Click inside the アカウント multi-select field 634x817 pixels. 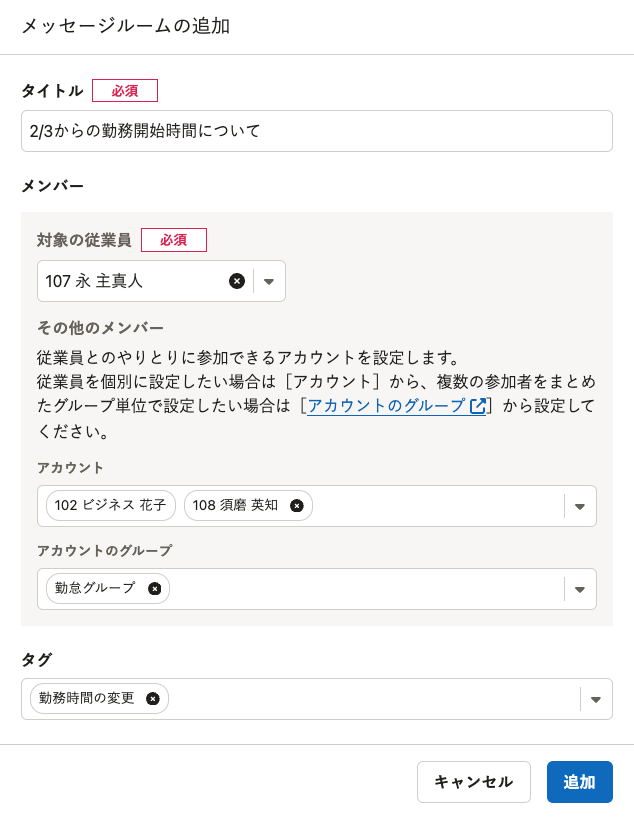click(435, 506)
